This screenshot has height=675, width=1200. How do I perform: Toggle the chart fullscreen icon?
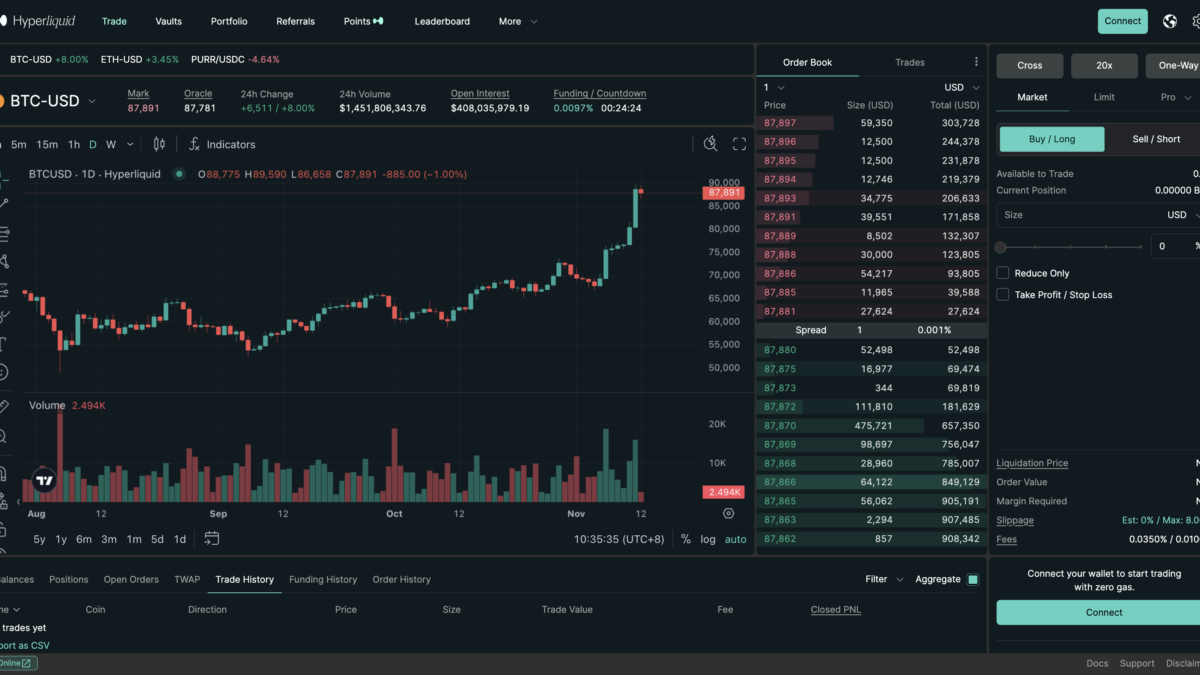pyautogui.click(x=740, y=144)
